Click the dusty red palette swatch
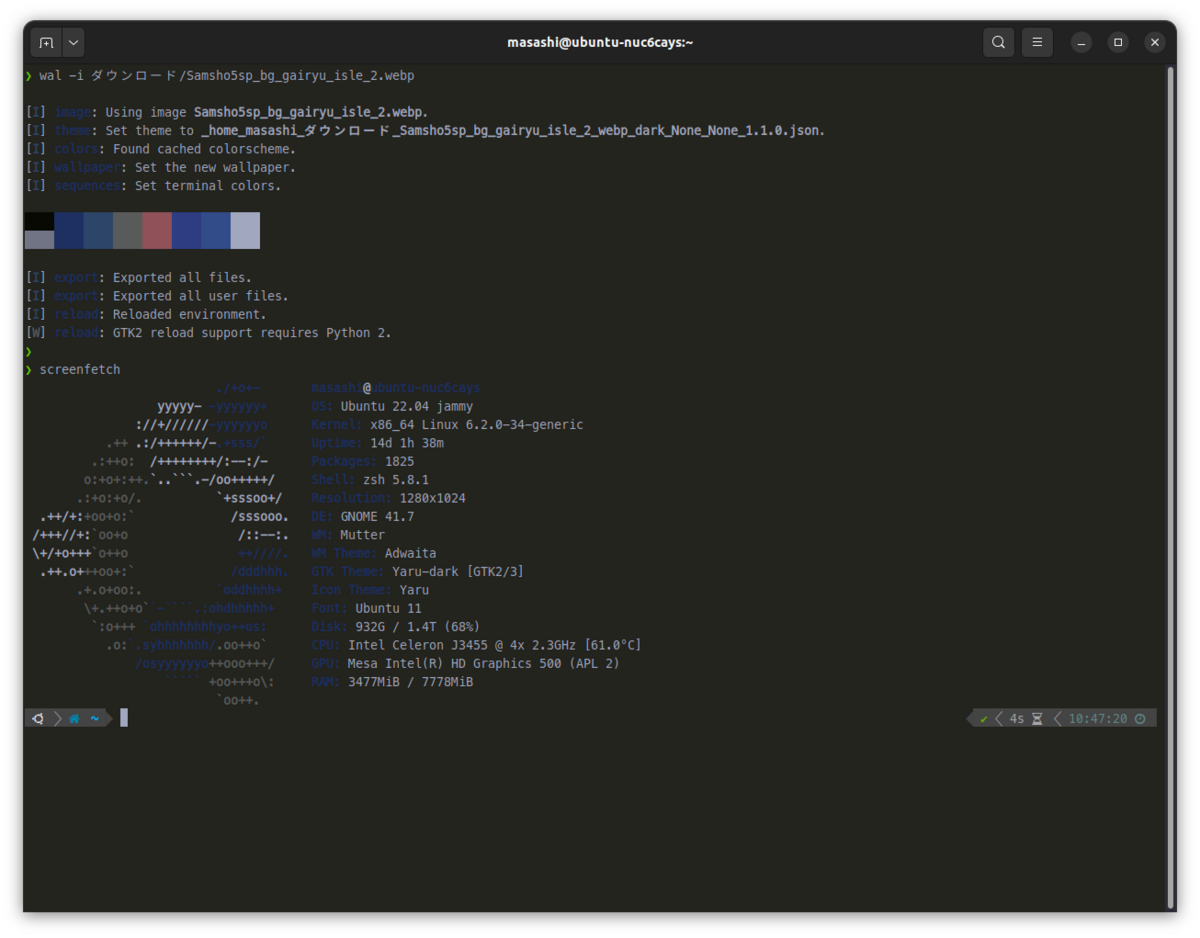The width and height of the screenshot is (1200, 938). point(157,230)
